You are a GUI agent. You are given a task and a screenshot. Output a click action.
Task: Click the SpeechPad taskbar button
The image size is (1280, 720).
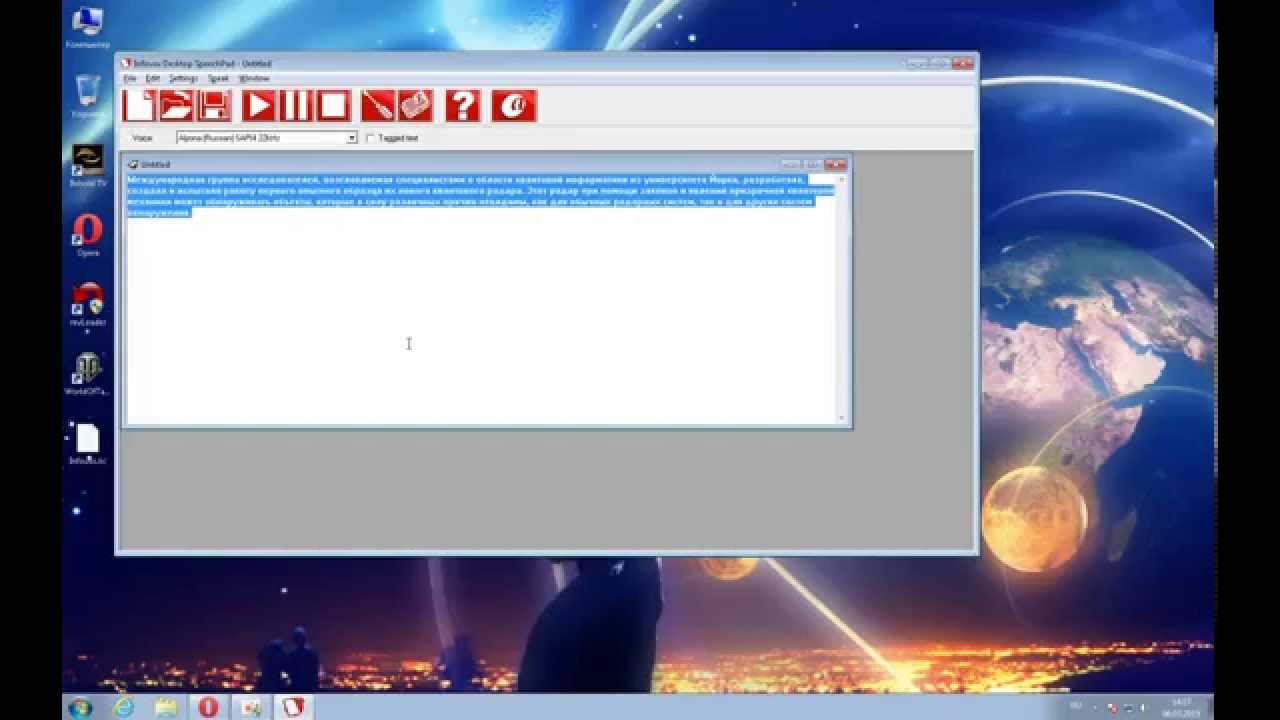292,707
